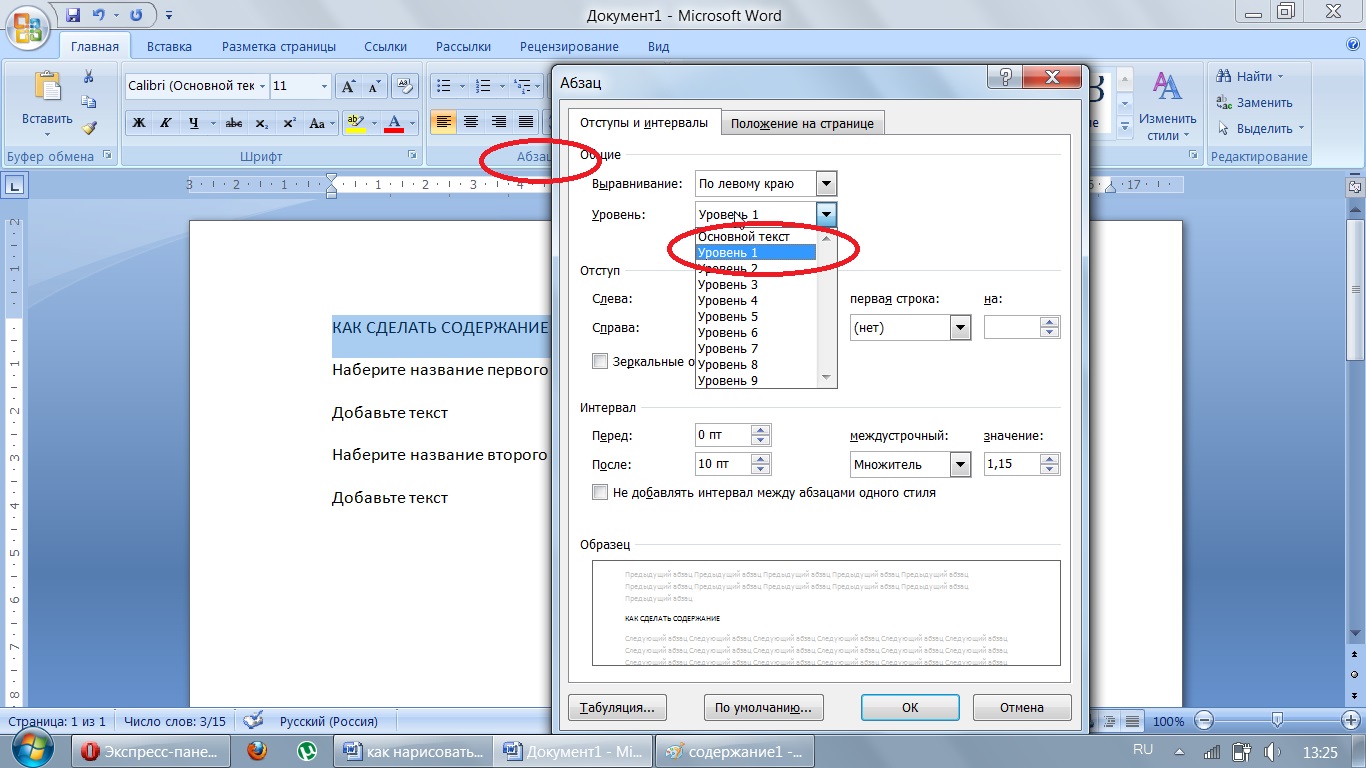Select Уровень 3 in level list
1366x768 pixels.
tap(756, 285)
